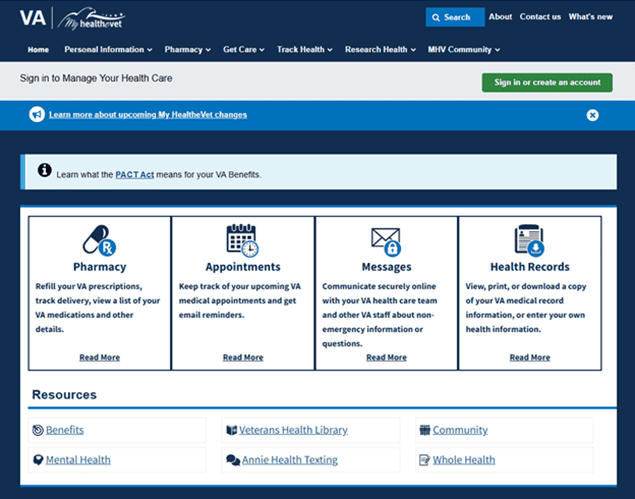Open the What's new page

coord(590,17)
